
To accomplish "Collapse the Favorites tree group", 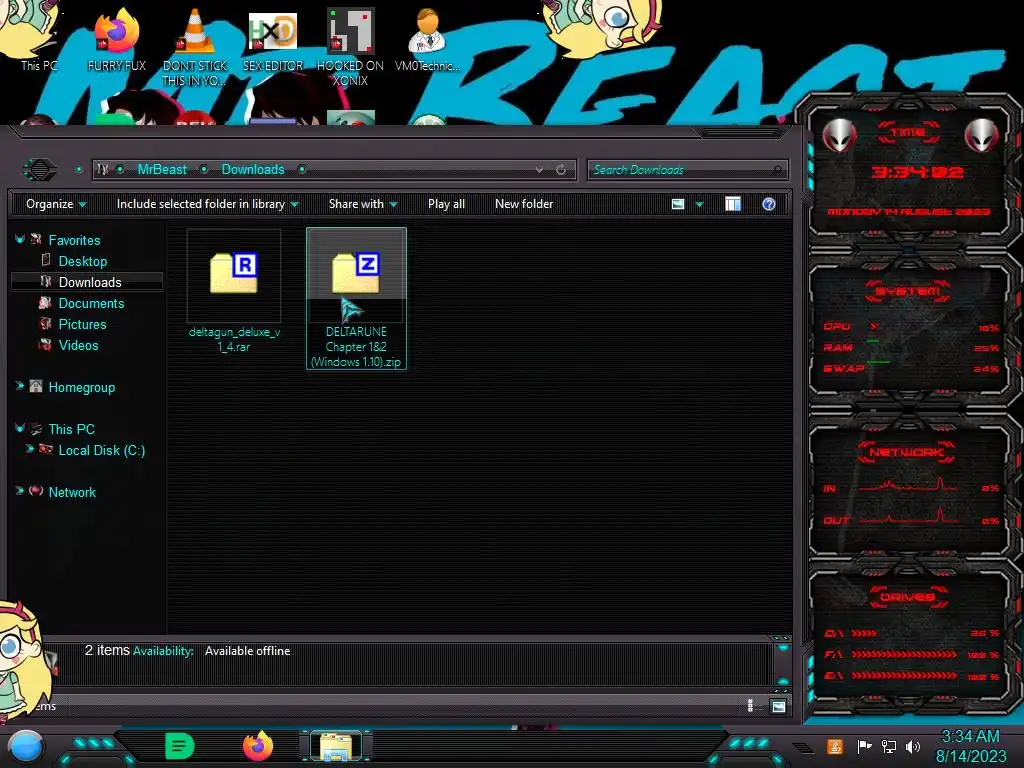I will (x=20, y=240).
